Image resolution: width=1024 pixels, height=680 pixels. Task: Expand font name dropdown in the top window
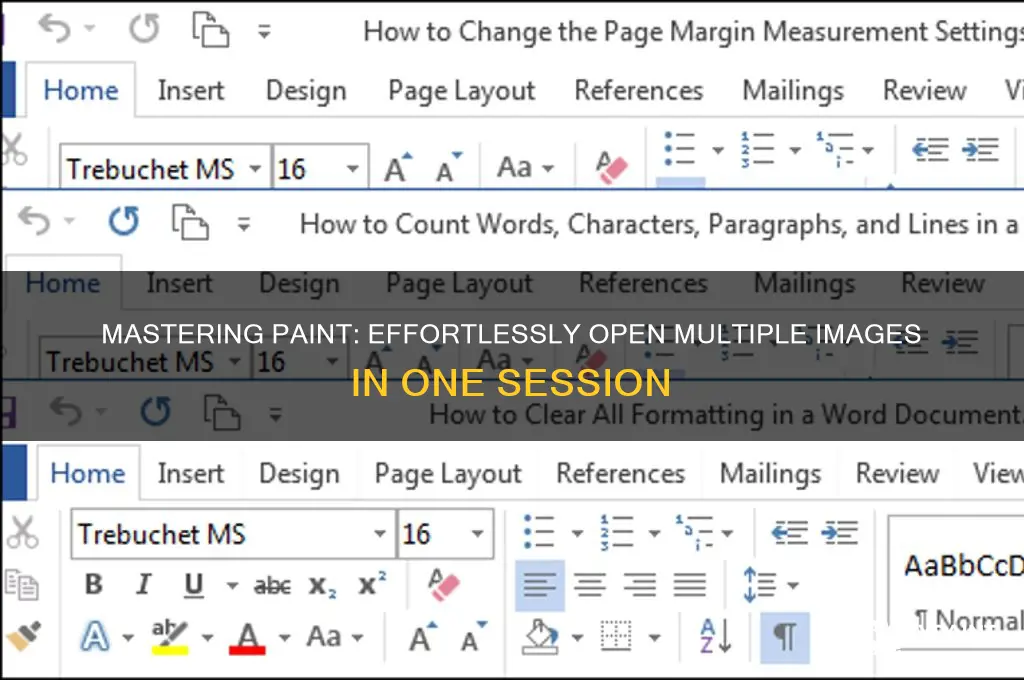click(x=255, y=169)
